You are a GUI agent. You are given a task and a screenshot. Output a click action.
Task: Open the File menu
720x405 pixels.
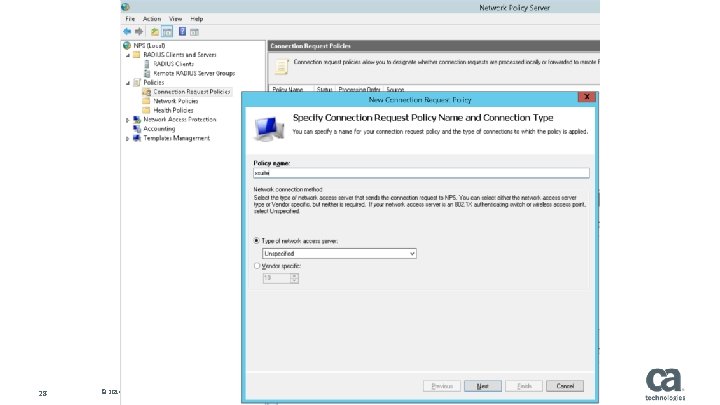click(x=130, y=19)
